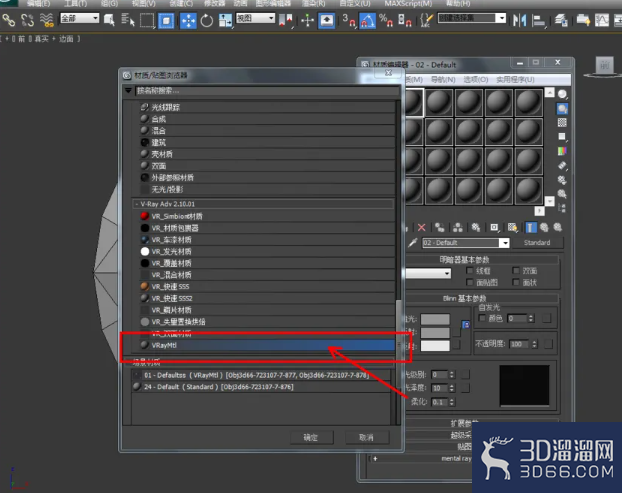Expand the mental ray rollout plus
622x493 pixels.
[x=375, y=458]
